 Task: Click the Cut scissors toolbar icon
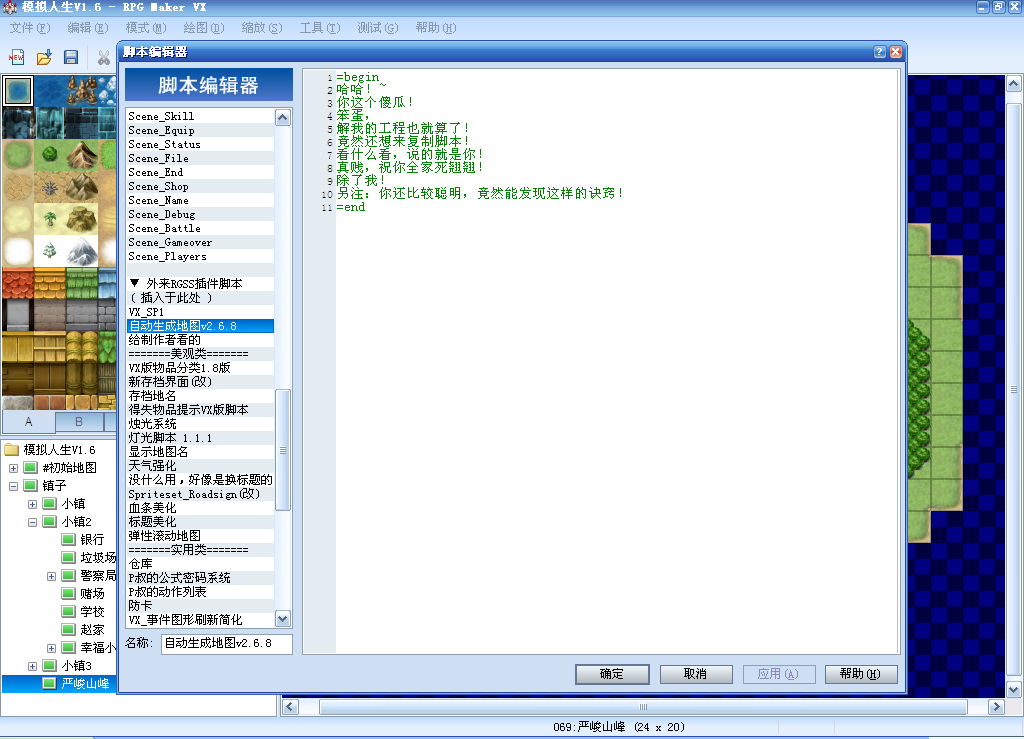tap(103, 57)
